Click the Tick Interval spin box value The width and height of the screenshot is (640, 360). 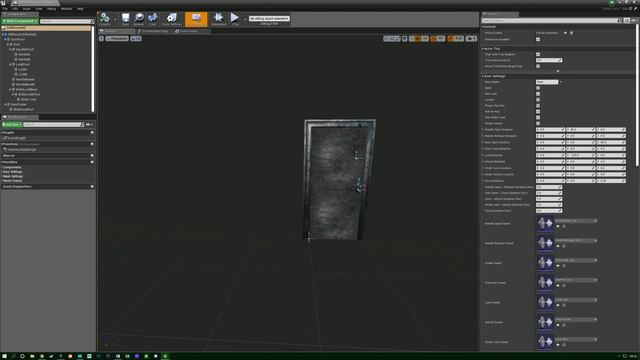[x=549, y=60]
